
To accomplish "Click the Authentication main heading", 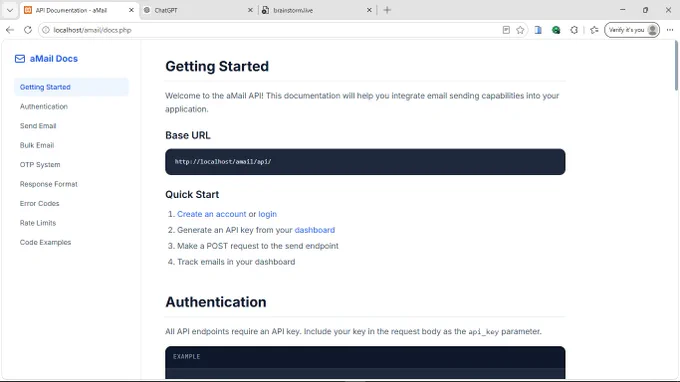I will [216, 302].
